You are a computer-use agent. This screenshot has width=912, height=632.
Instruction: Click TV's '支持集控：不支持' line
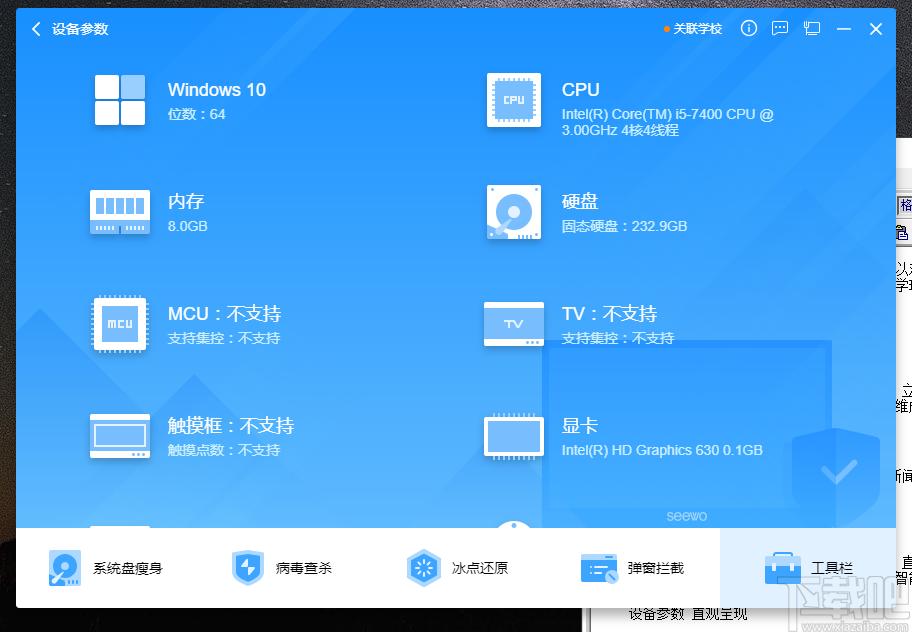click(x=618, y=338)
